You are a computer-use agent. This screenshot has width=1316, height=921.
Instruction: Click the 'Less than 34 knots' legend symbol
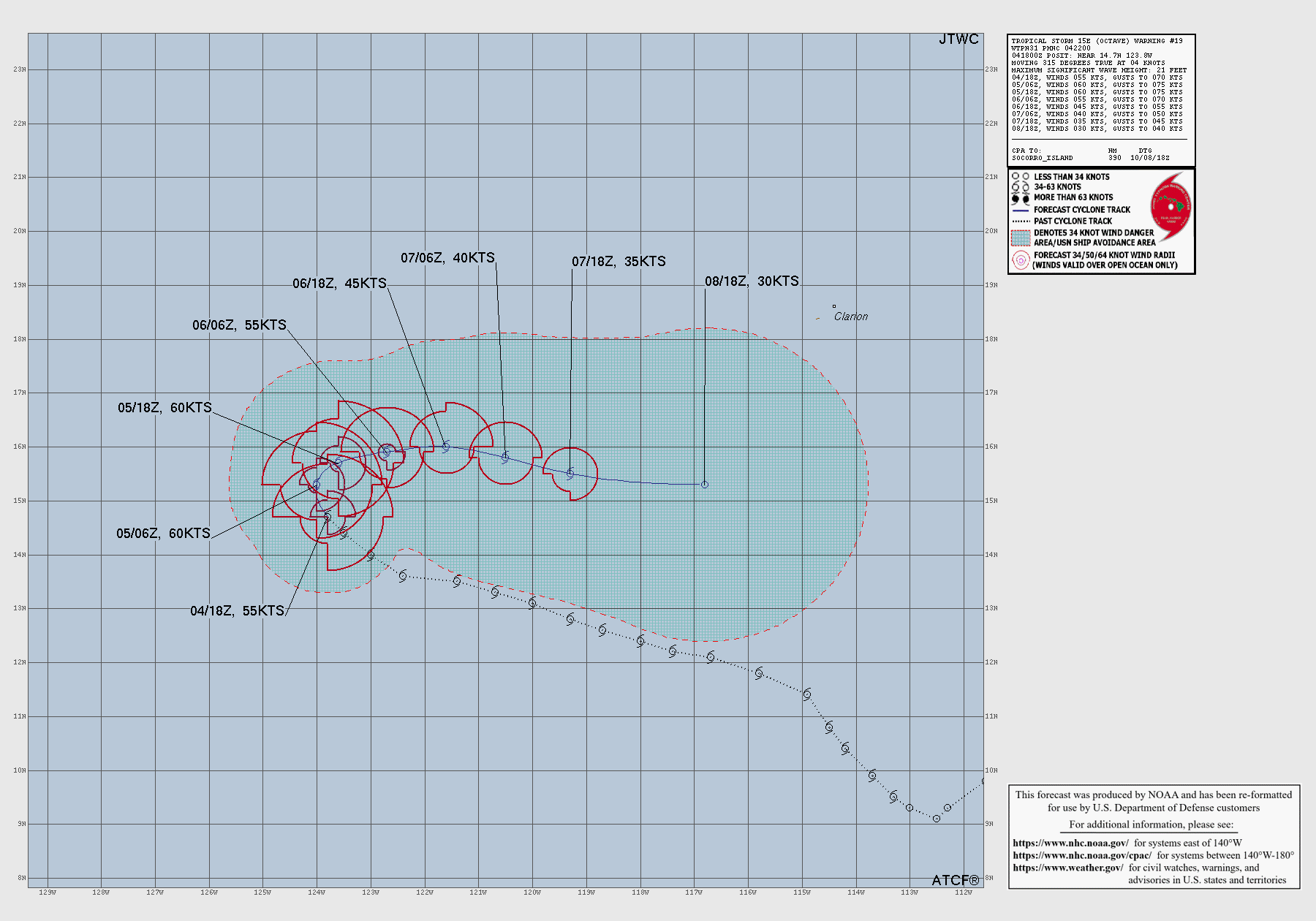pyautogui.click(x=1021, y=177)
